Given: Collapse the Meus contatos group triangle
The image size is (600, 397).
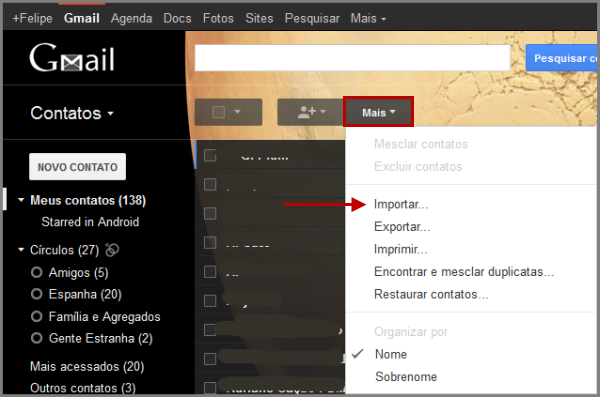Looking at the screenshot, I should point(21,199).
